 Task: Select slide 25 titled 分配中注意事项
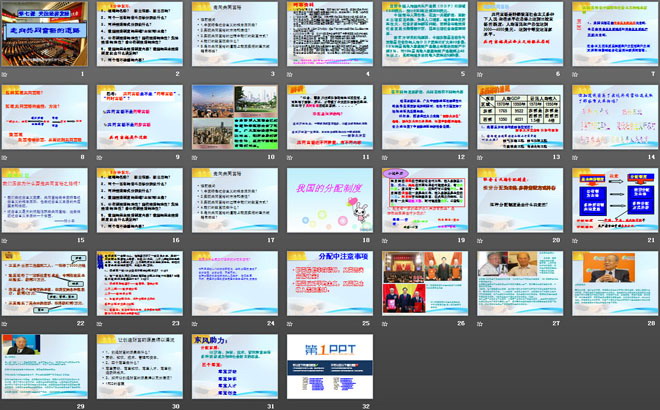[x=330, y=282]
